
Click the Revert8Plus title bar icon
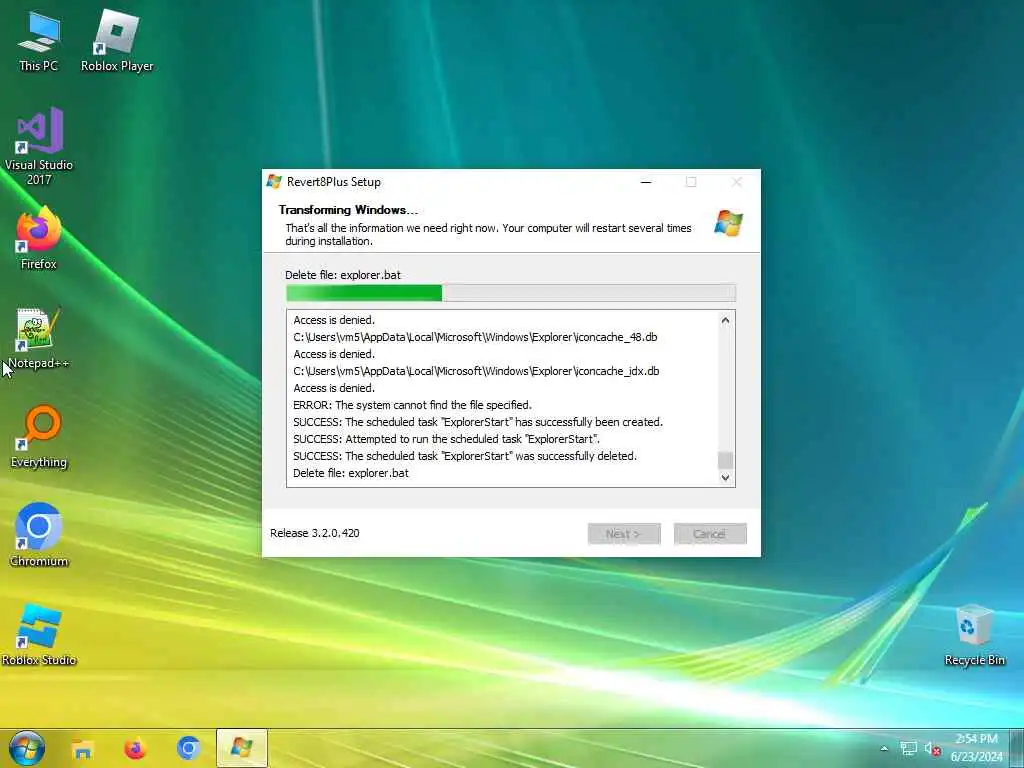click(274, 182)
